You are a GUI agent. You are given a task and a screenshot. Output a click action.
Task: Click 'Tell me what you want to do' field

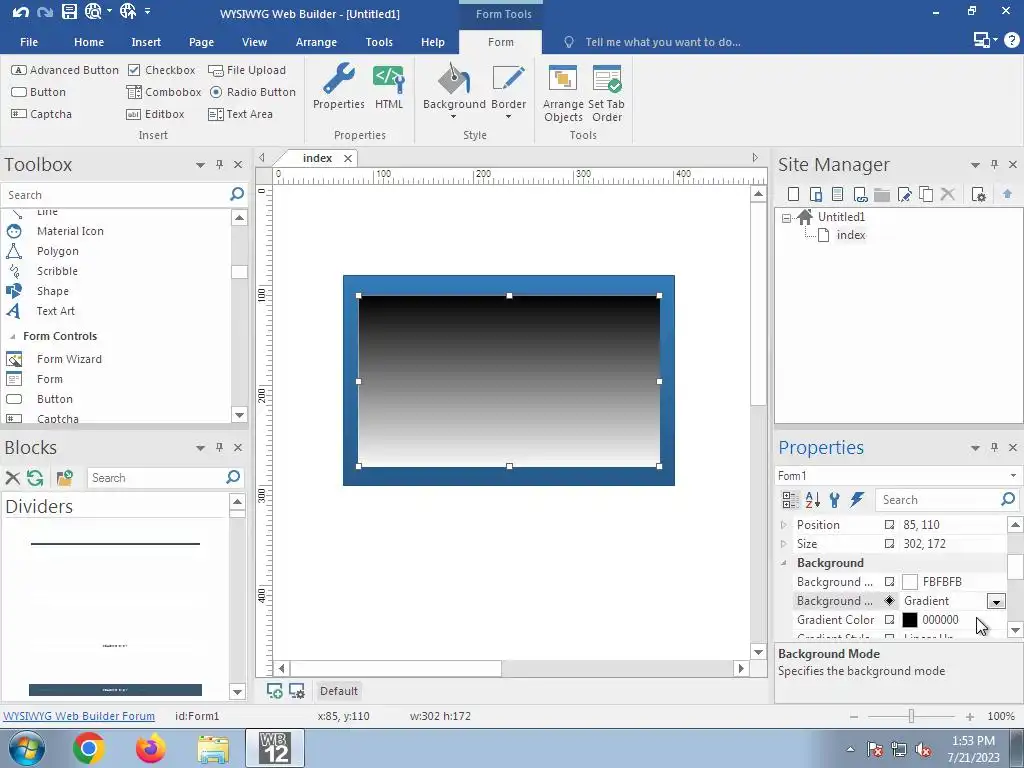click(662, 42)
